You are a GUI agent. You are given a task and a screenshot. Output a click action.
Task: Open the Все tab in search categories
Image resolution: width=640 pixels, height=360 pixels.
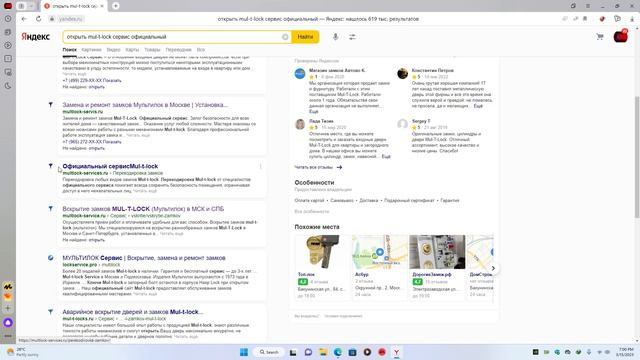point(200,50)
